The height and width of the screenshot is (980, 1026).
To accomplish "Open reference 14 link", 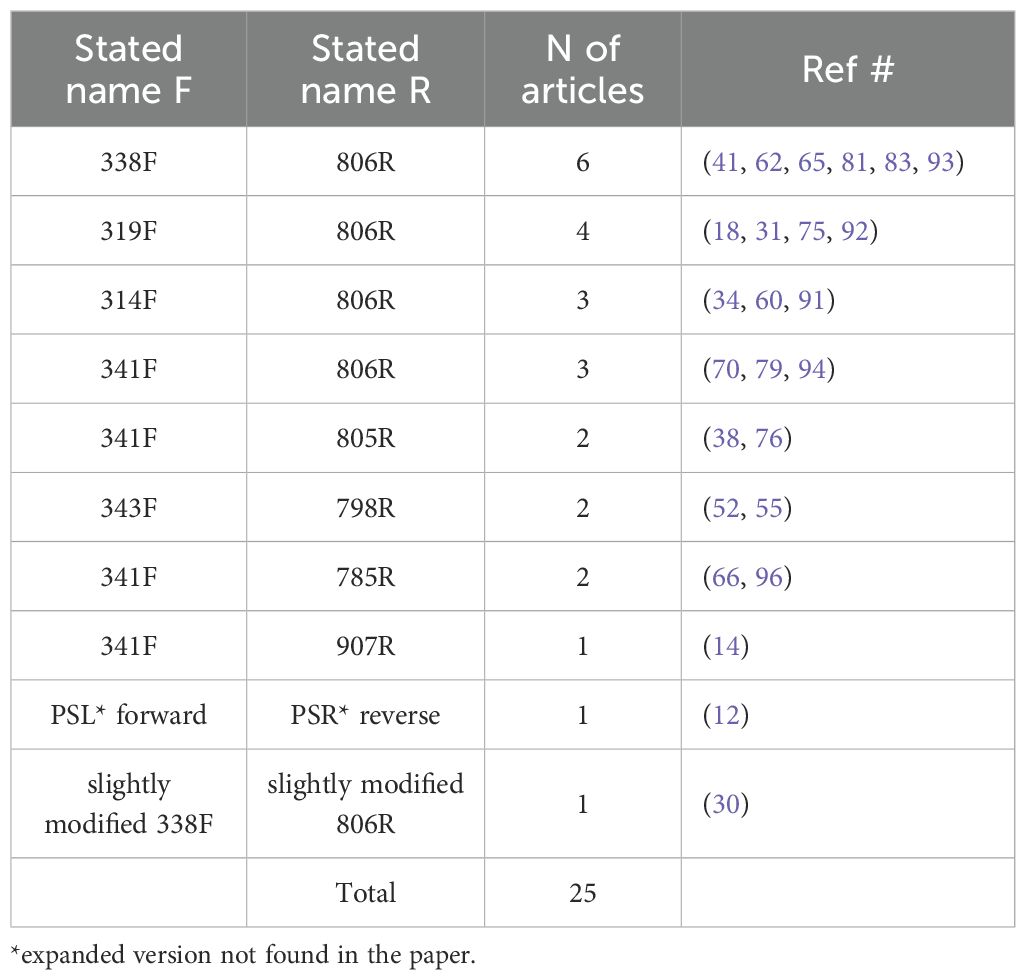I will click(726, 646).
